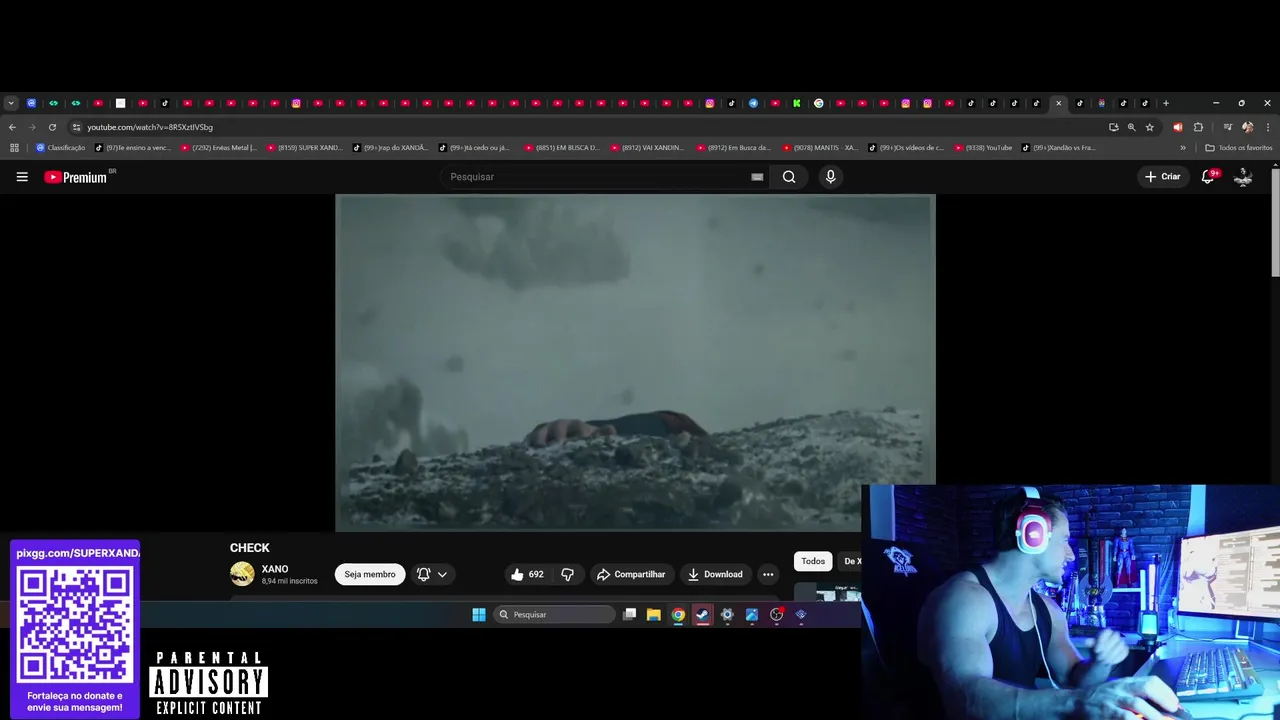Start voice search with the microphone icon

click(x=830, y=177)
